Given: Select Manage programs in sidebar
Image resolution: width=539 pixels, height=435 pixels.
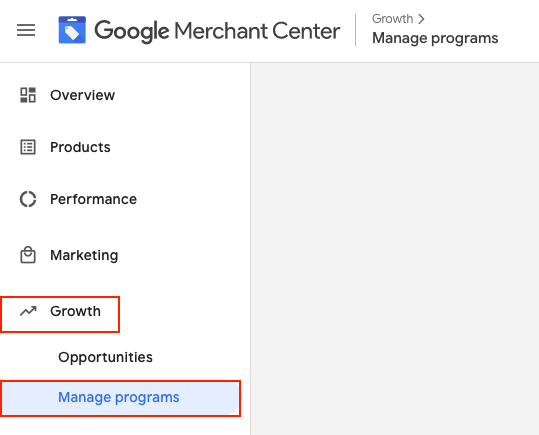Looking at the screenshot, I should 120,398.
